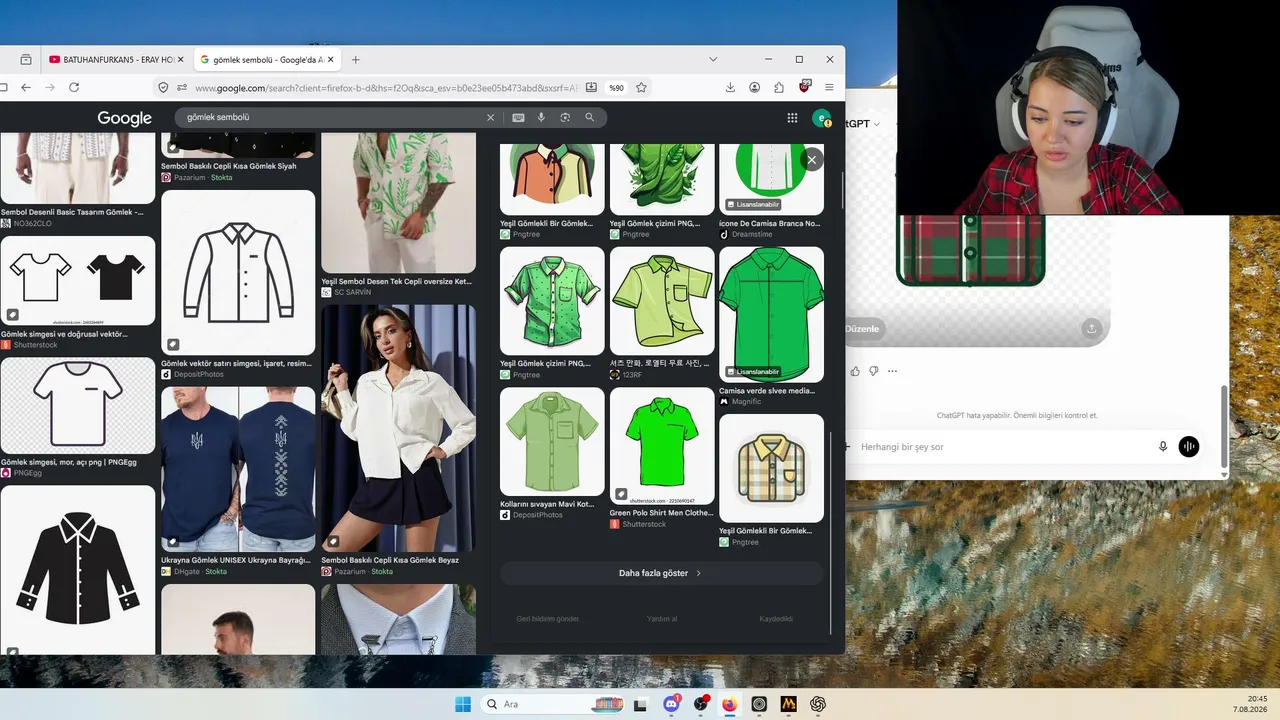The image size is (1280, 720).
Task: Close the BATUHANFURKAN5 YouTube tab
Action: [x=183, y=60]
